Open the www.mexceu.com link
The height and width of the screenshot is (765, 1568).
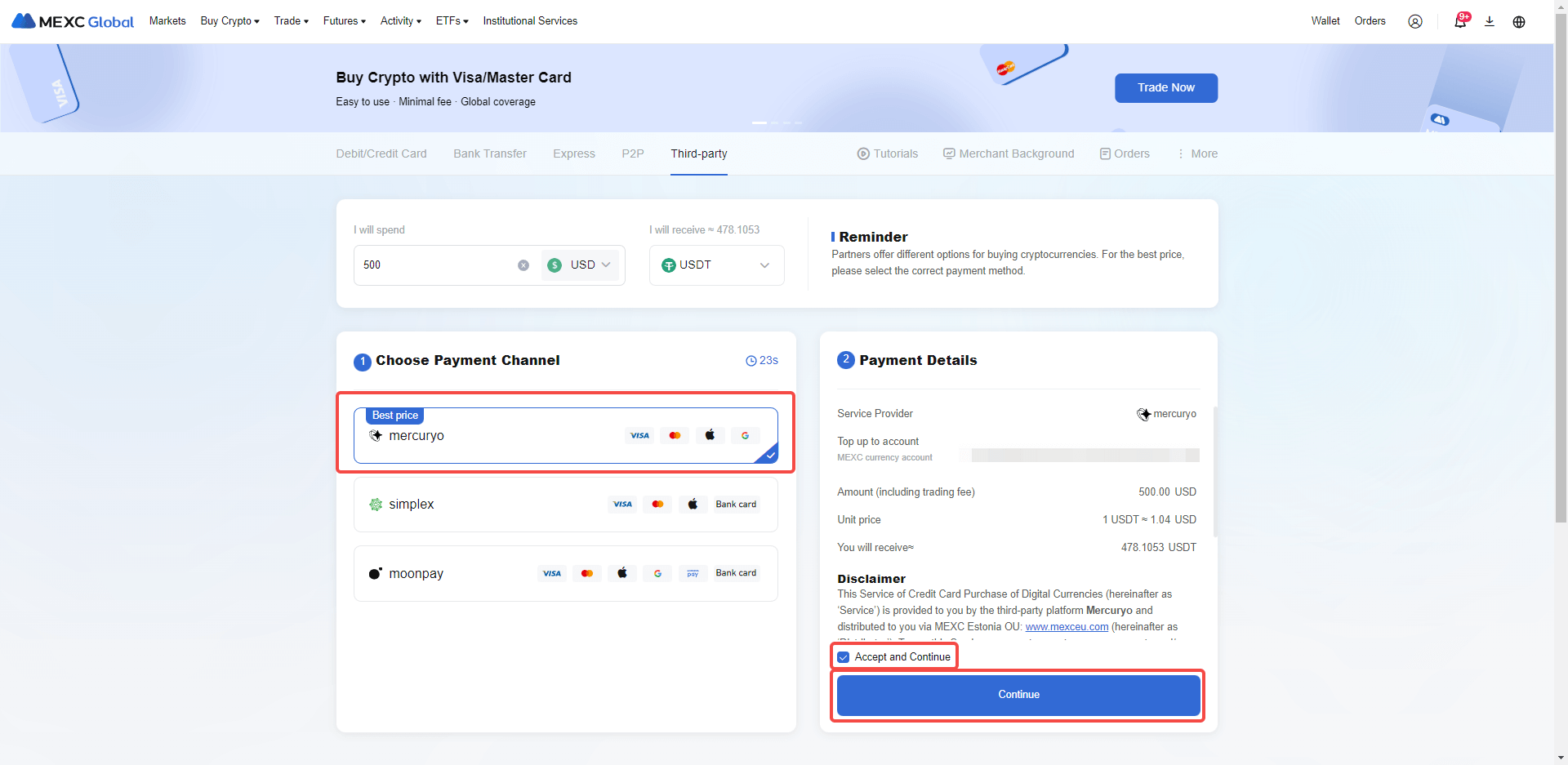pyautogui.click(x=1067, y=627)
